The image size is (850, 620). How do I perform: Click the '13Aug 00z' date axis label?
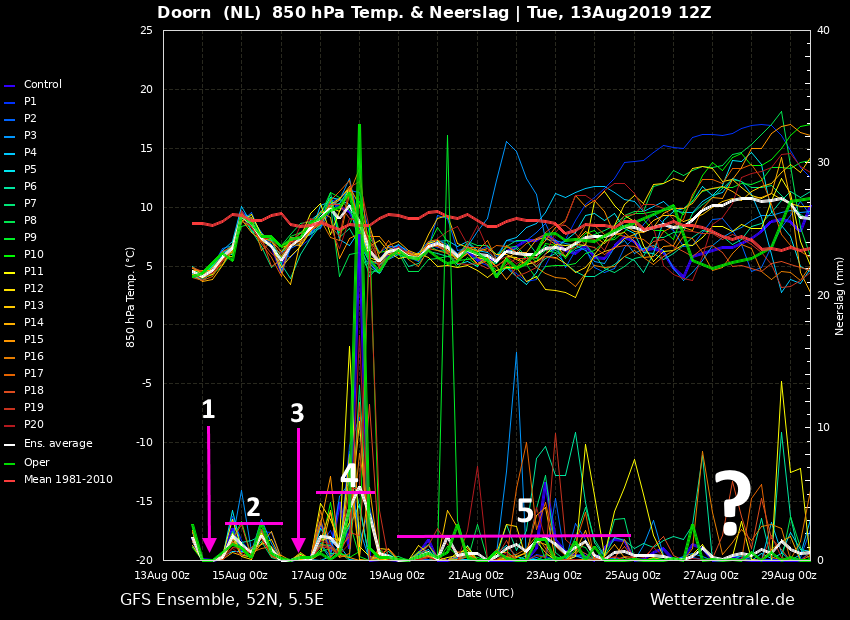click(x=162, y=576)
